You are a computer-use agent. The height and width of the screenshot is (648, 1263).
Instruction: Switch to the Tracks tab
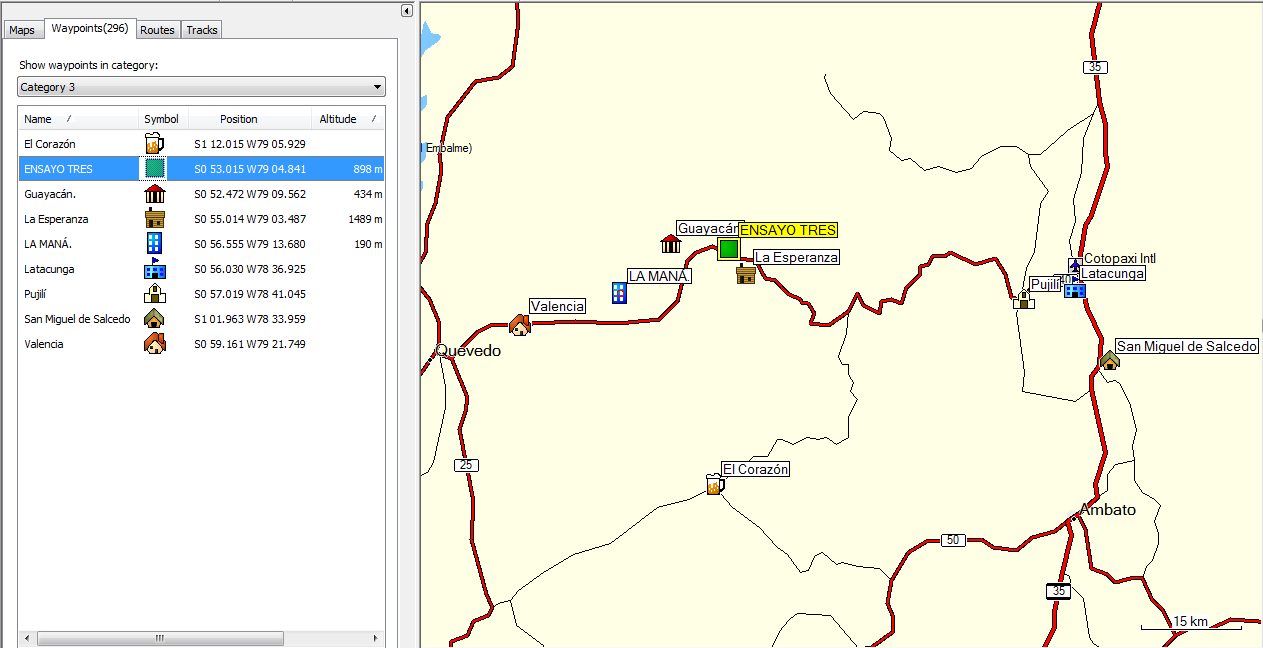(202, 30)
